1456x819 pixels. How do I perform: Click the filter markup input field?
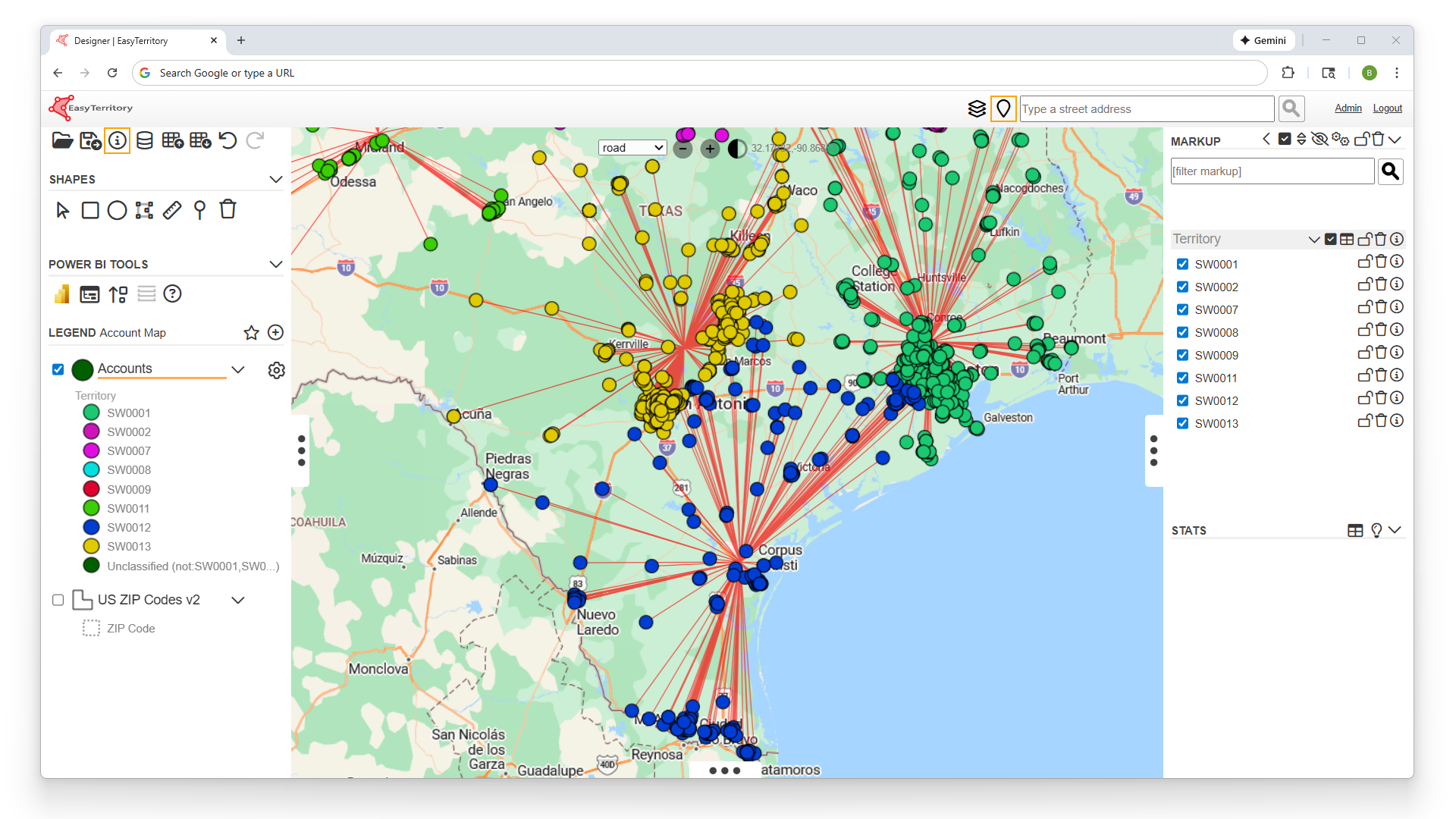click(x=1272, y=171)
